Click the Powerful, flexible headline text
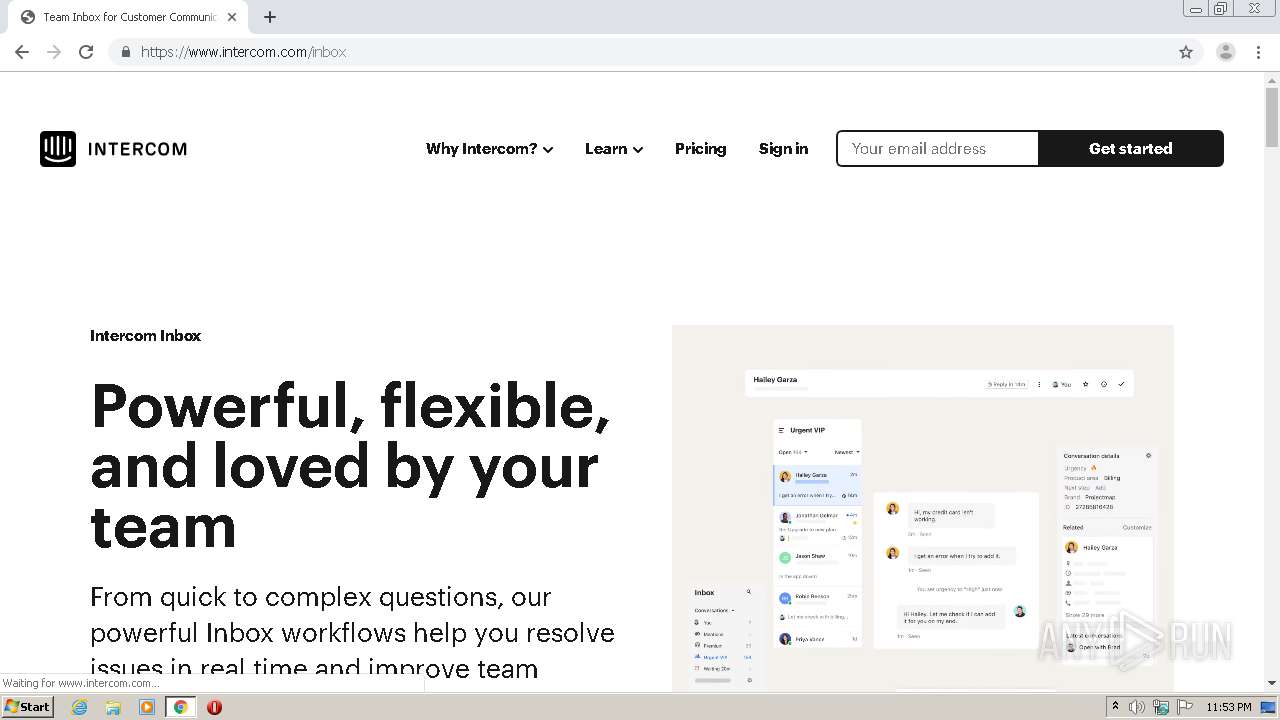1280x720 pixels. [x=350, y=466]
